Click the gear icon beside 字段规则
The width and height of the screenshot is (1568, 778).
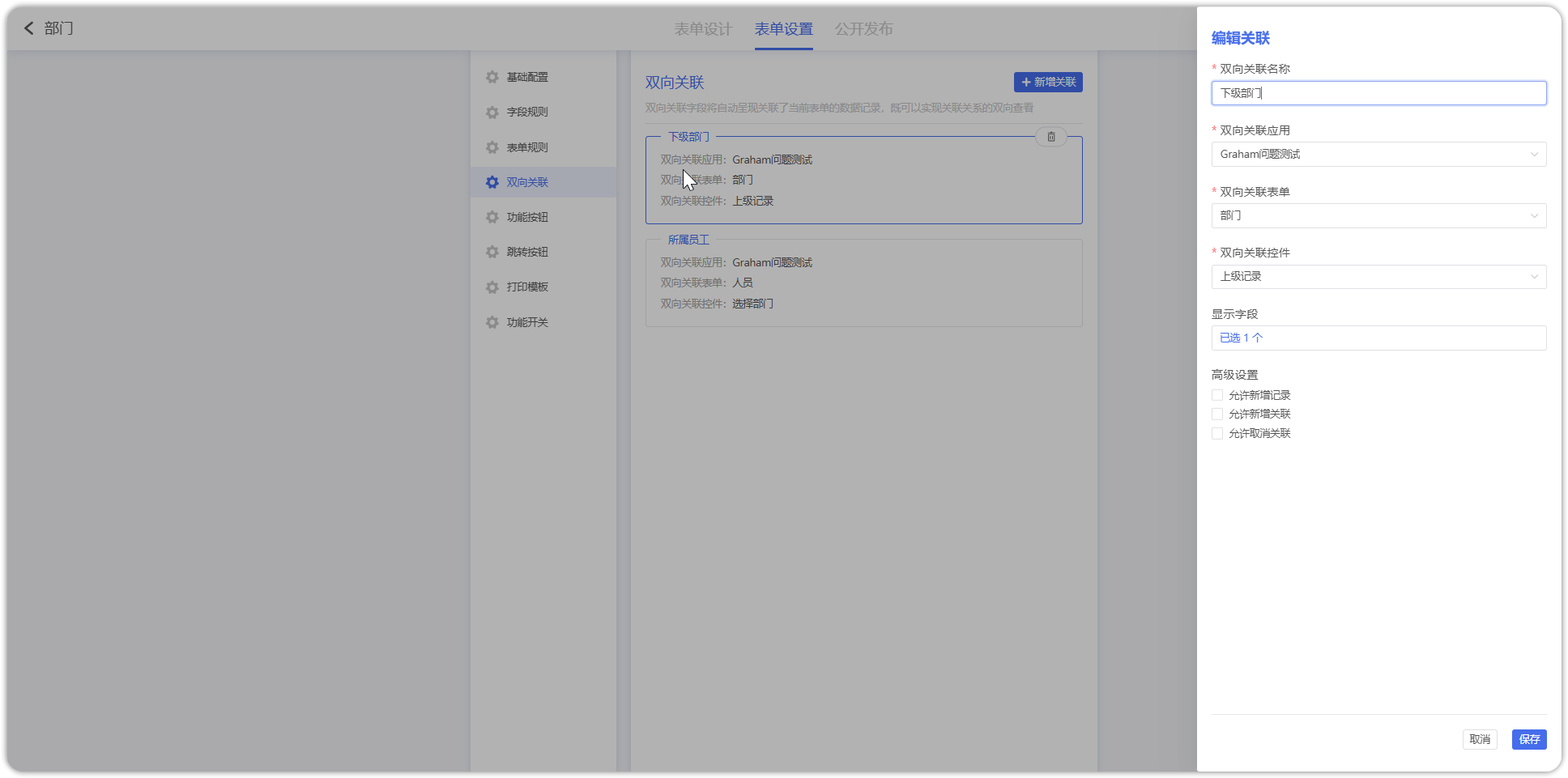coord(492,113)
